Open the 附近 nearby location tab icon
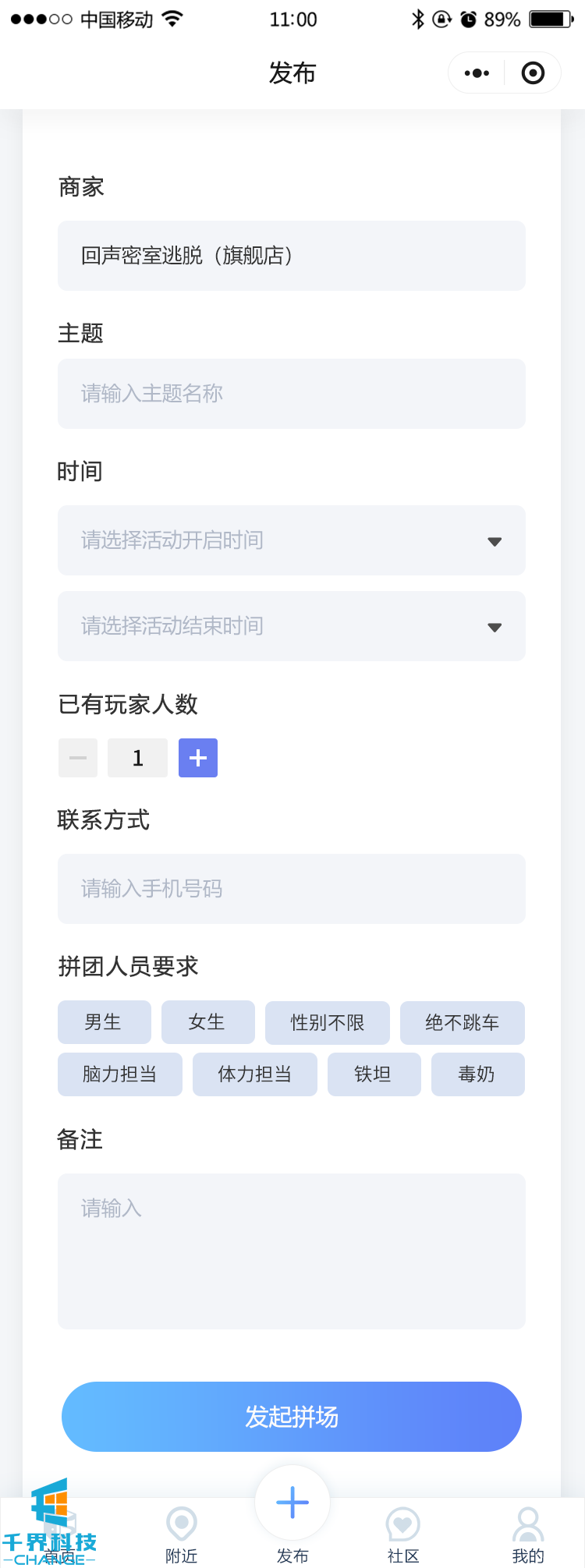585x1568 pixels. [182, 1524]
